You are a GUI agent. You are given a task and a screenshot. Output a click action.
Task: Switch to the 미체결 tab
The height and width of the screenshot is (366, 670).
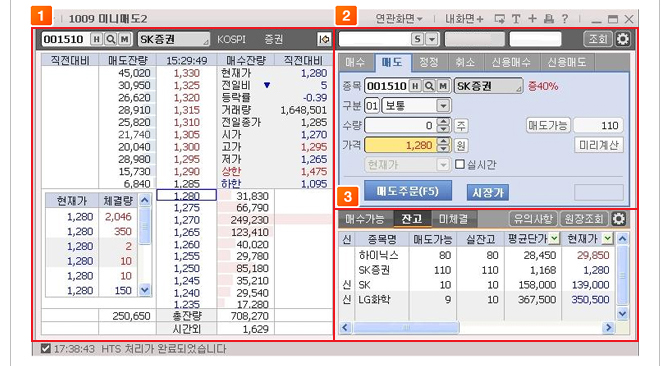pos(453,219)
